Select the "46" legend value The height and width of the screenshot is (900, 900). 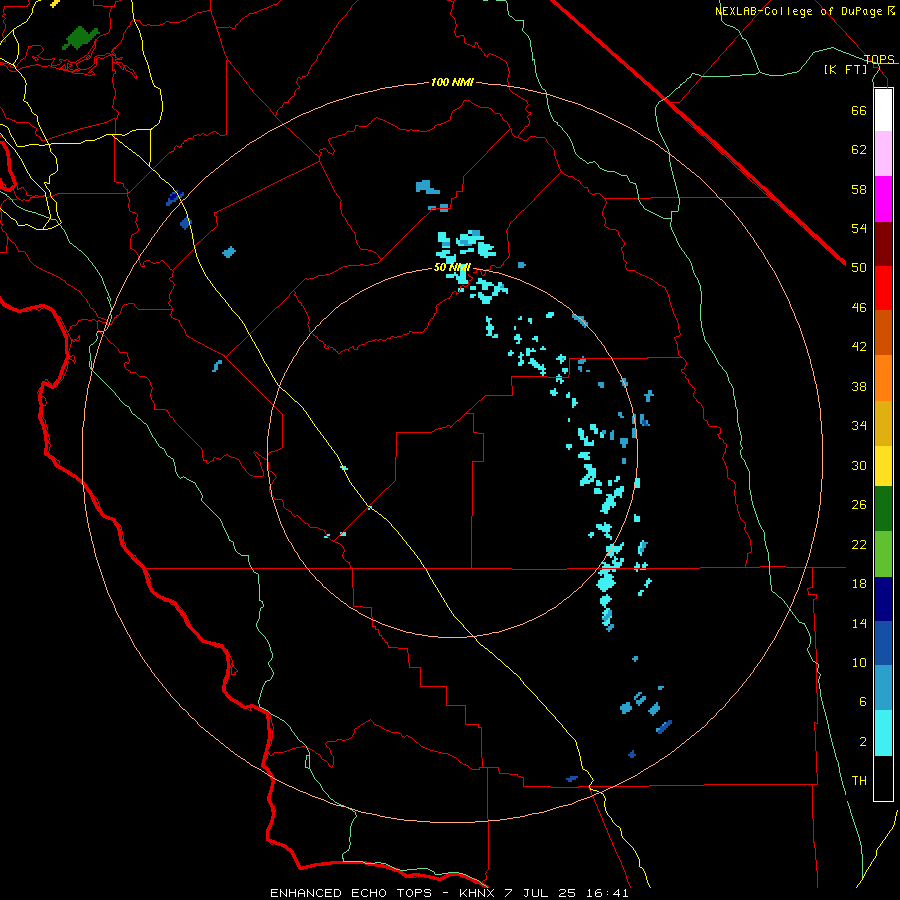pos(859,308)
